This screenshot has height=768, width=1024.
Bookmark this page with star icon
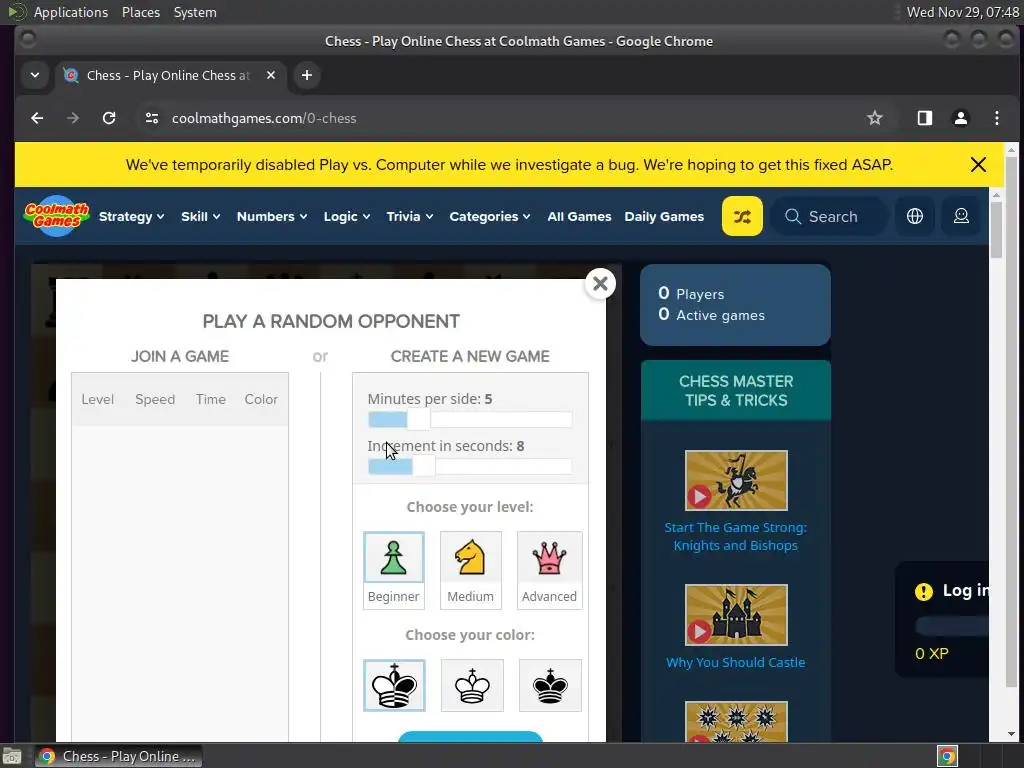point(874,118)
